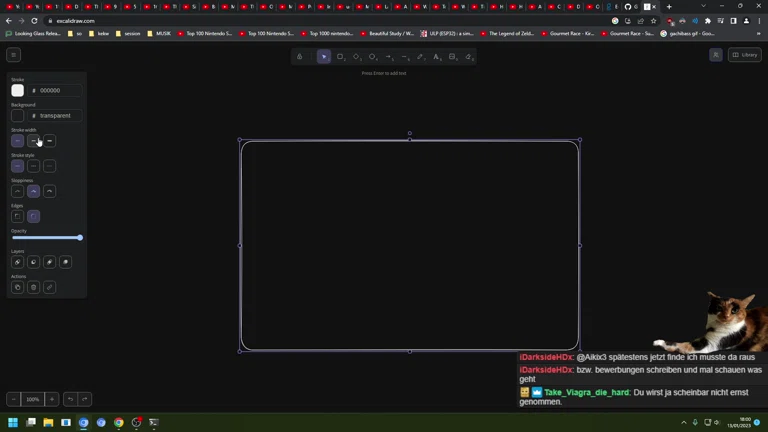Open the session bookmarks folder
This screenshot has width=768, height=432.
coord(127,34)
